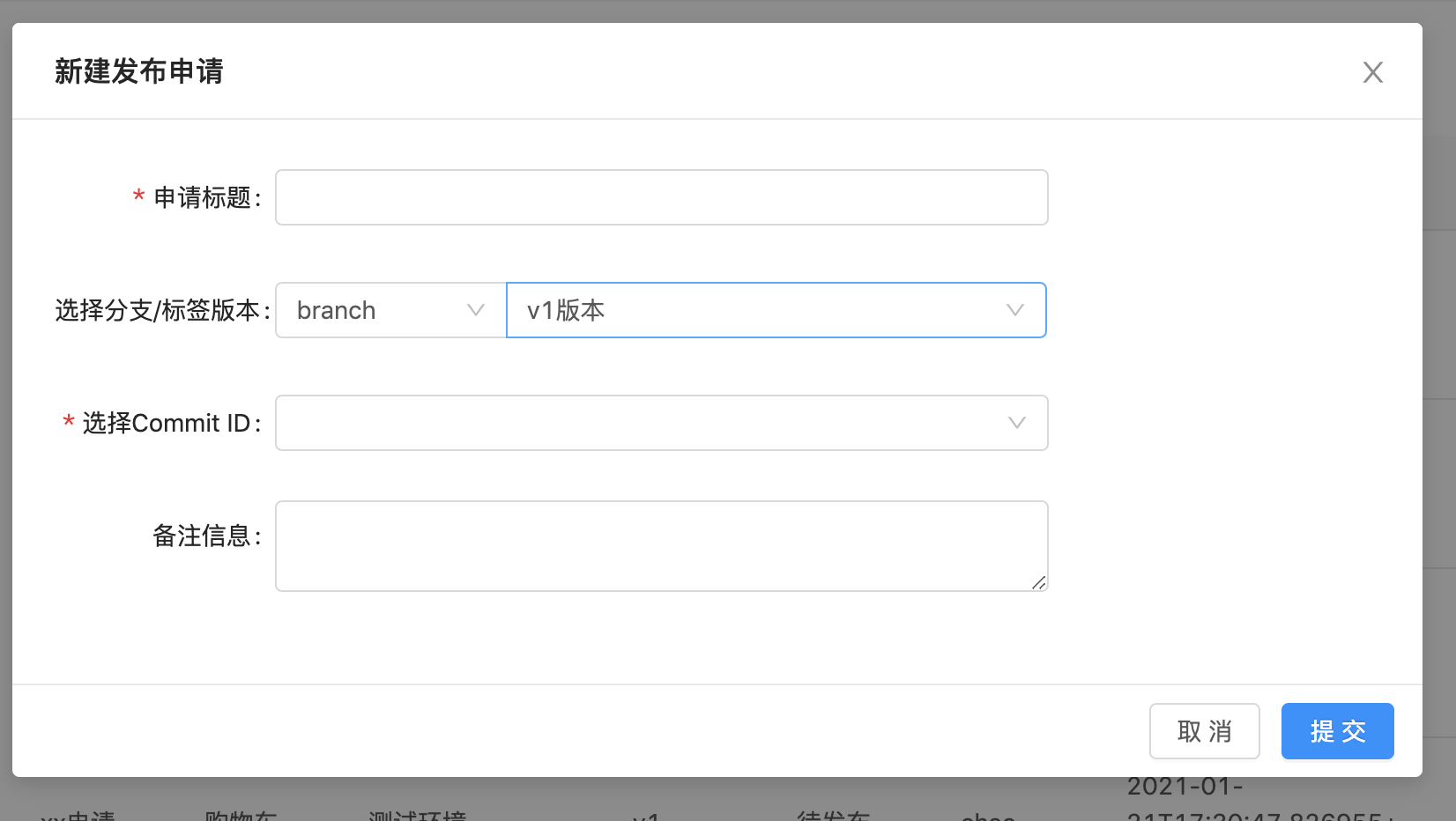Click the resize grip of the 备注信息 textarea
1456x821 pixels.
tap(1039, 582)
